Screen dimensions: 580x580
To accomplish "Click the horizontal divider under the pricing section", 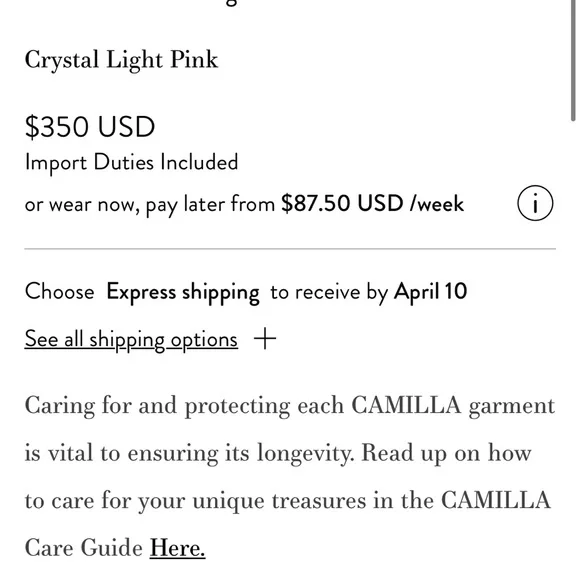I will click(x=290, y=249).
